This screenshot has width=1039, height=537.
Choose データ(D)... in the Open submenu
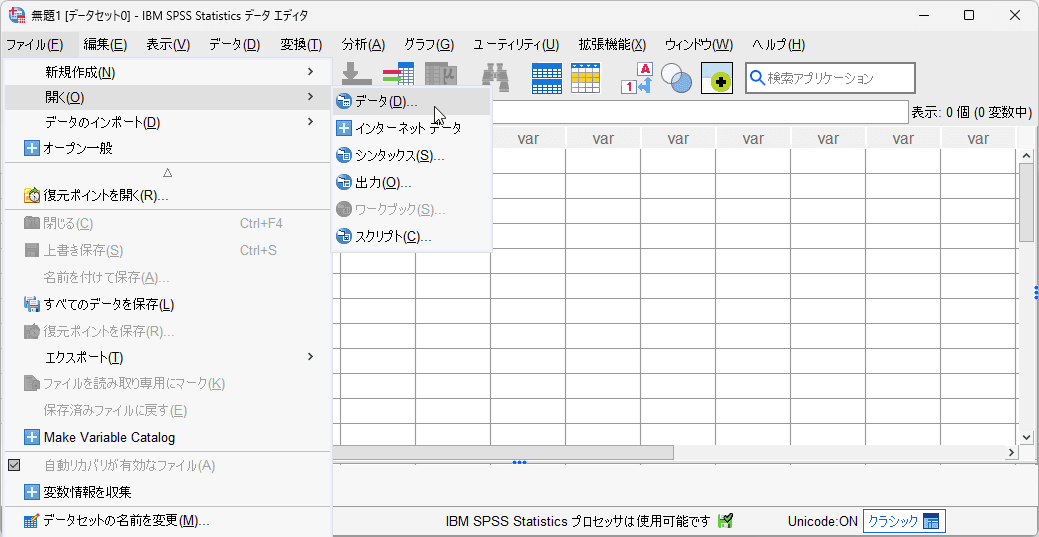[411, 101]
